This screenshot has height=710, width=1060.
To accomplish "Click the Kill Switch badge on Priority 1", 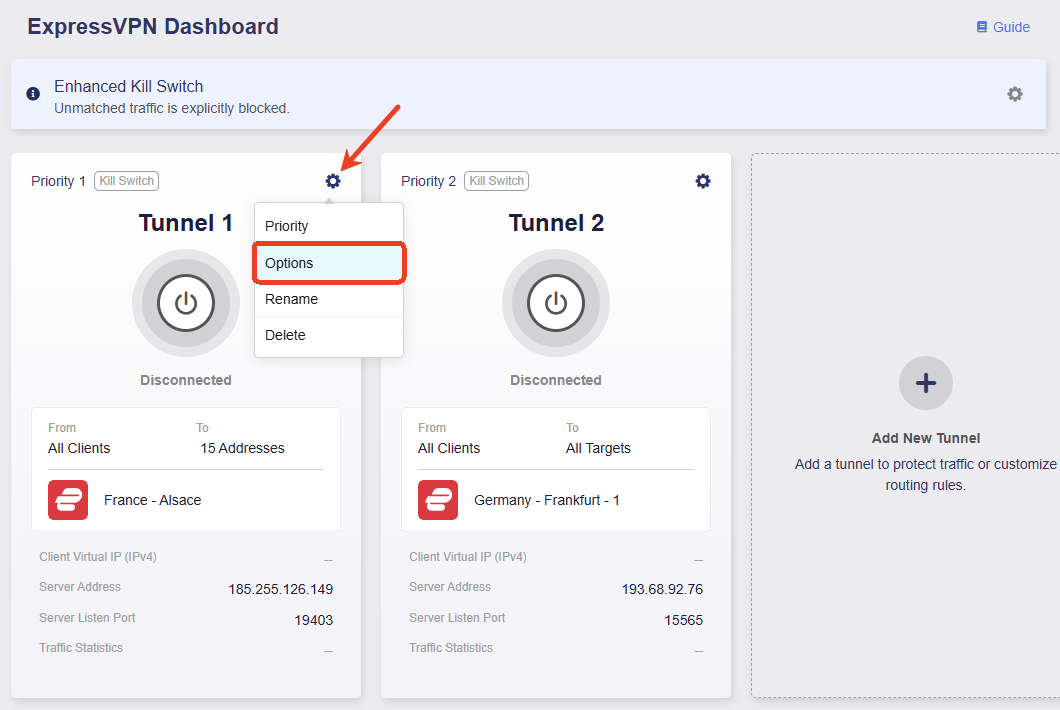I will [x=126, y=181].
